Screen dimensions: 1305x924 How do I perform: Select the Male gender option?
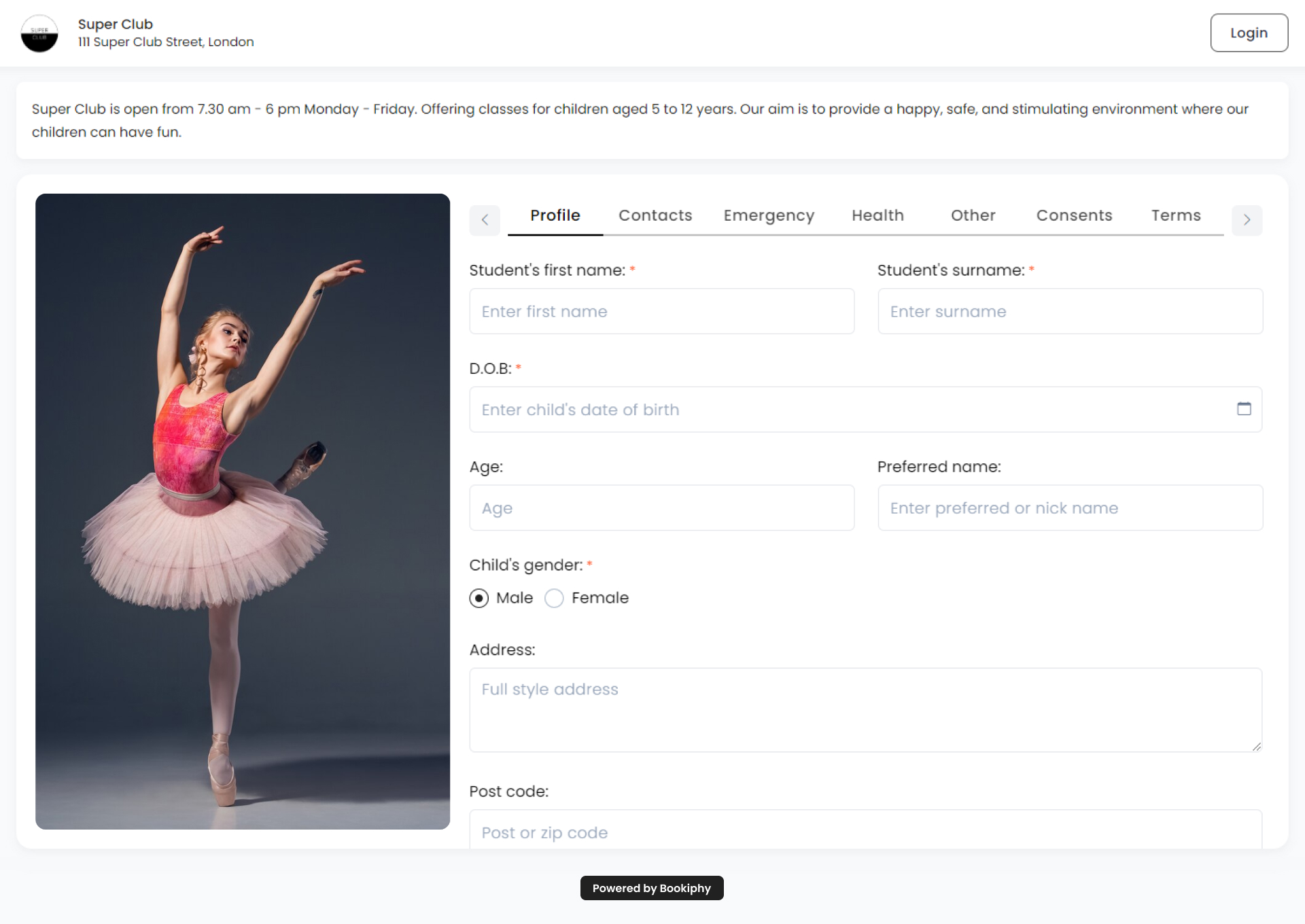pyautogui.click(x=478, y=599)
